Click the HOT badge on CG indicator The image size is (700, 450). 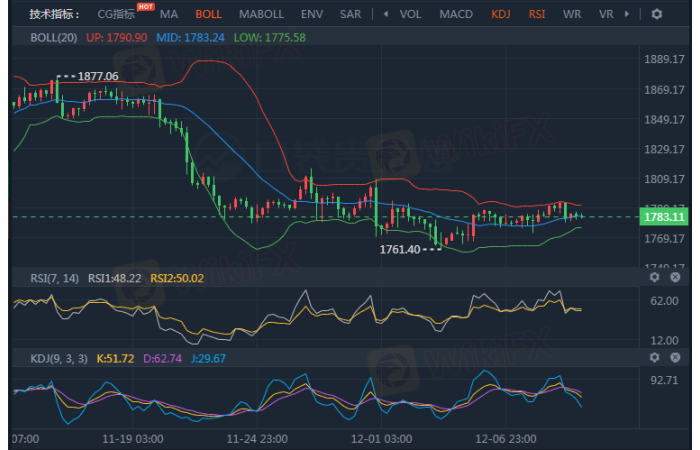point(145,7)
